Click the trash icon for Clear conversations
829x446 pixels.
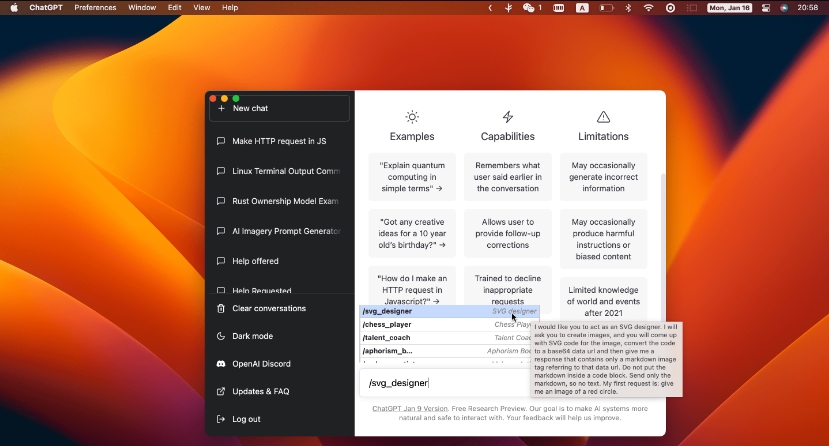(221, 308)
